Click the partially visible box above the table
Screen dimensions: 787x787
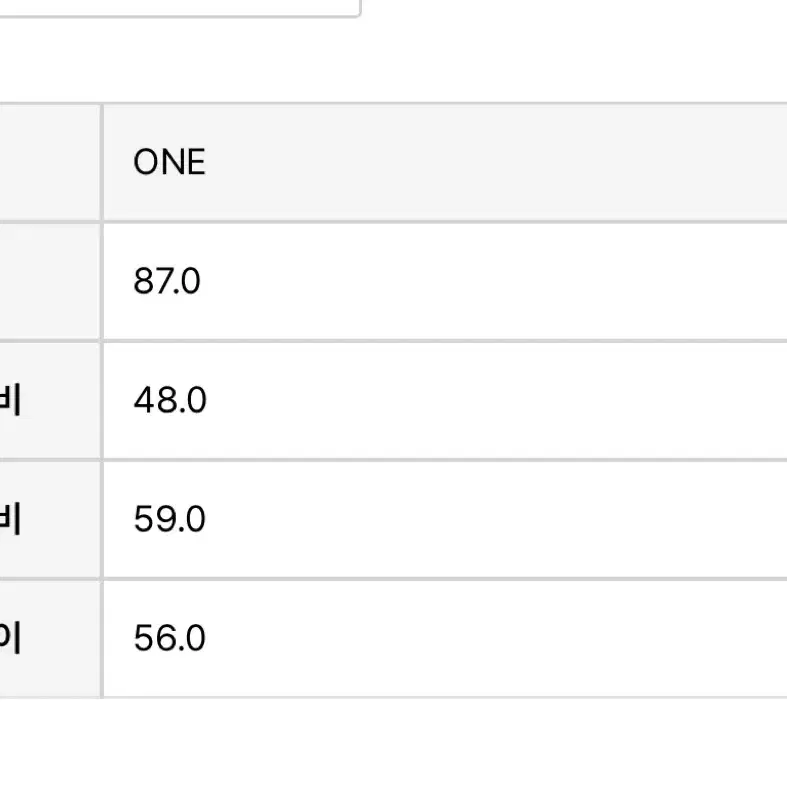180,8
